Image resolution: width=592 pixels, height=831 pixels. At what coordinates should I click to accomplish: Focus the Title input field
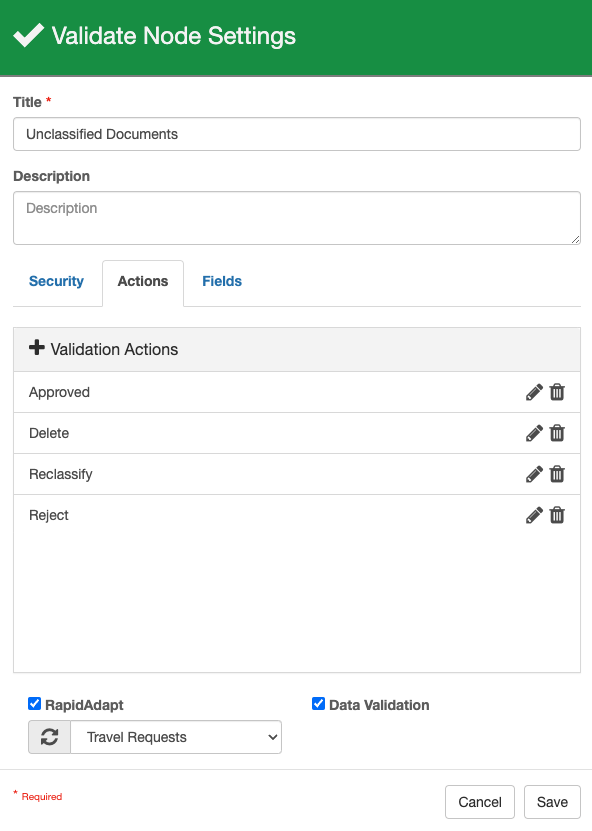(x=297, y=134)
